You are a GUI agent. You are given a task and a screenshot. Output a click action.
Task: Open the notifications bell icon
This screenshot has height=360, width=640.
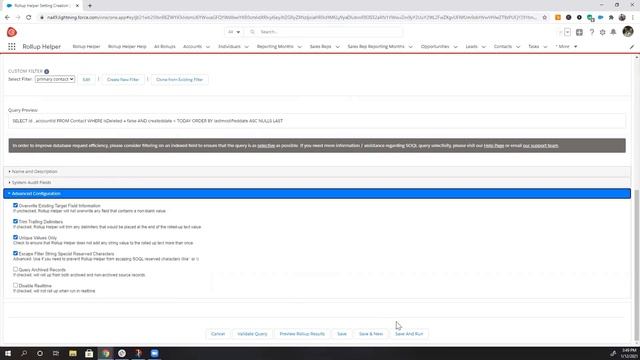point(613,32)
